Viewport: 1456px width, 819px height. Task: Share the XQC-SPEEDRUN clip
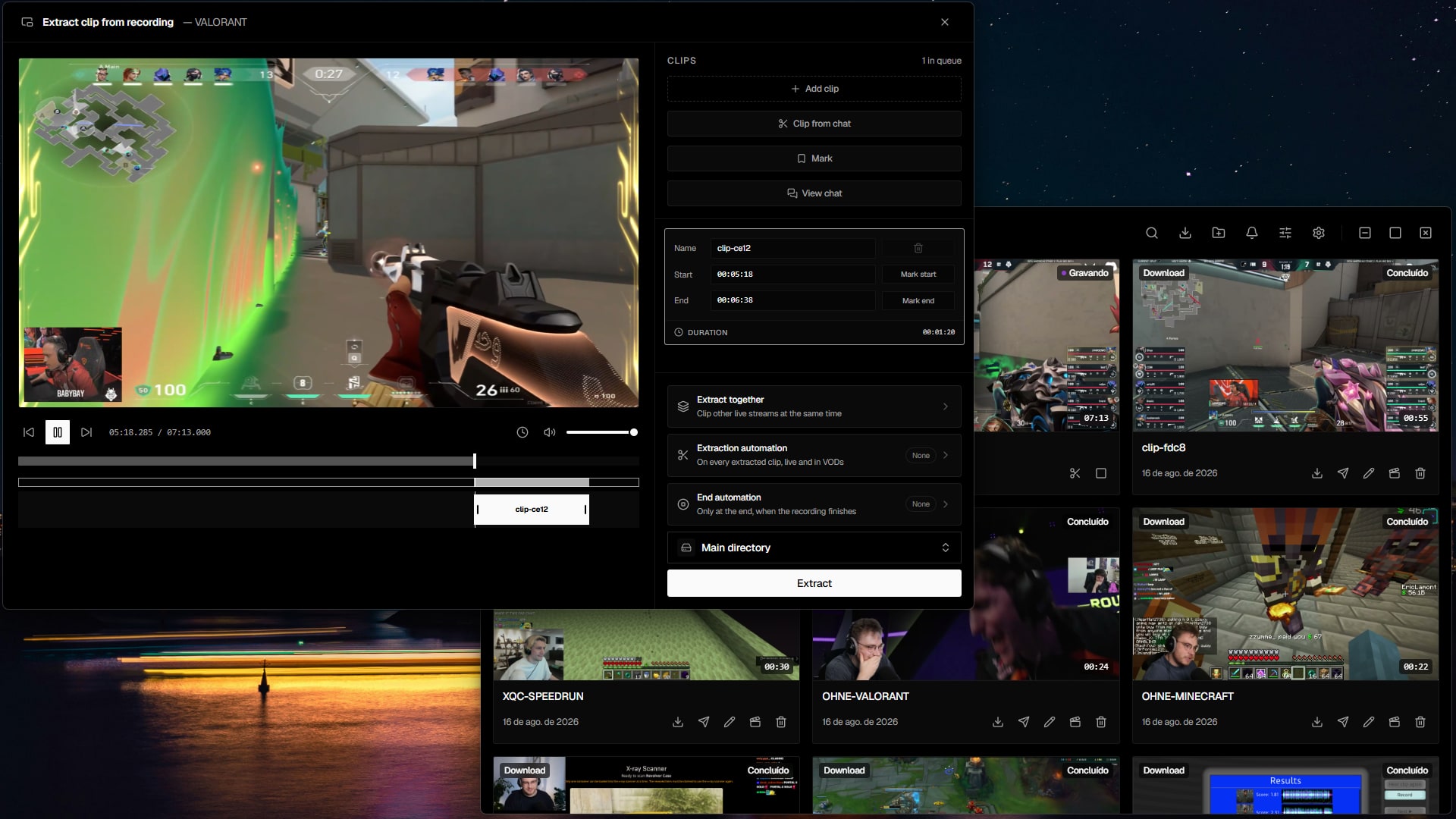point(704,722)
